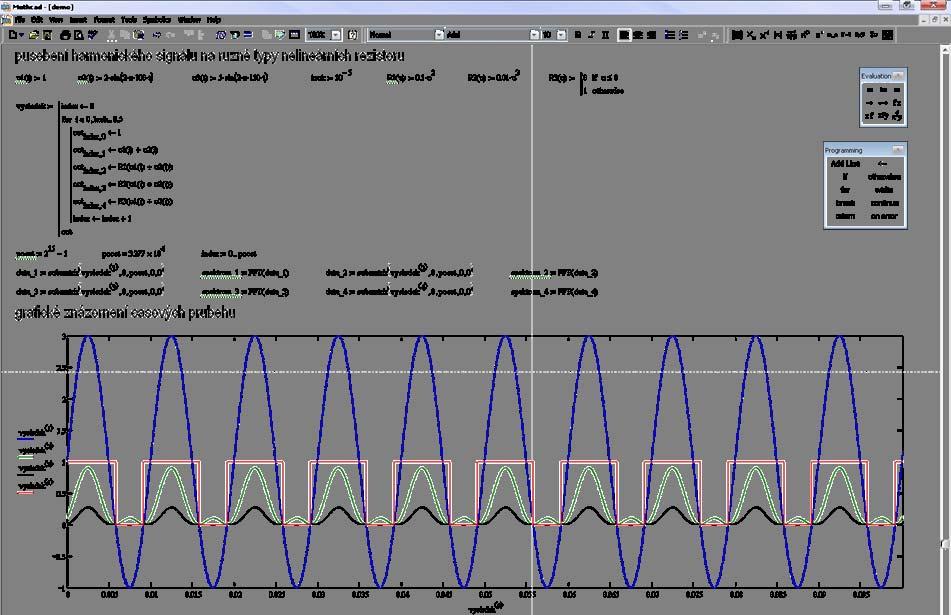
Task: Click otherwise in Programming palette
Action: coord(884,176)
